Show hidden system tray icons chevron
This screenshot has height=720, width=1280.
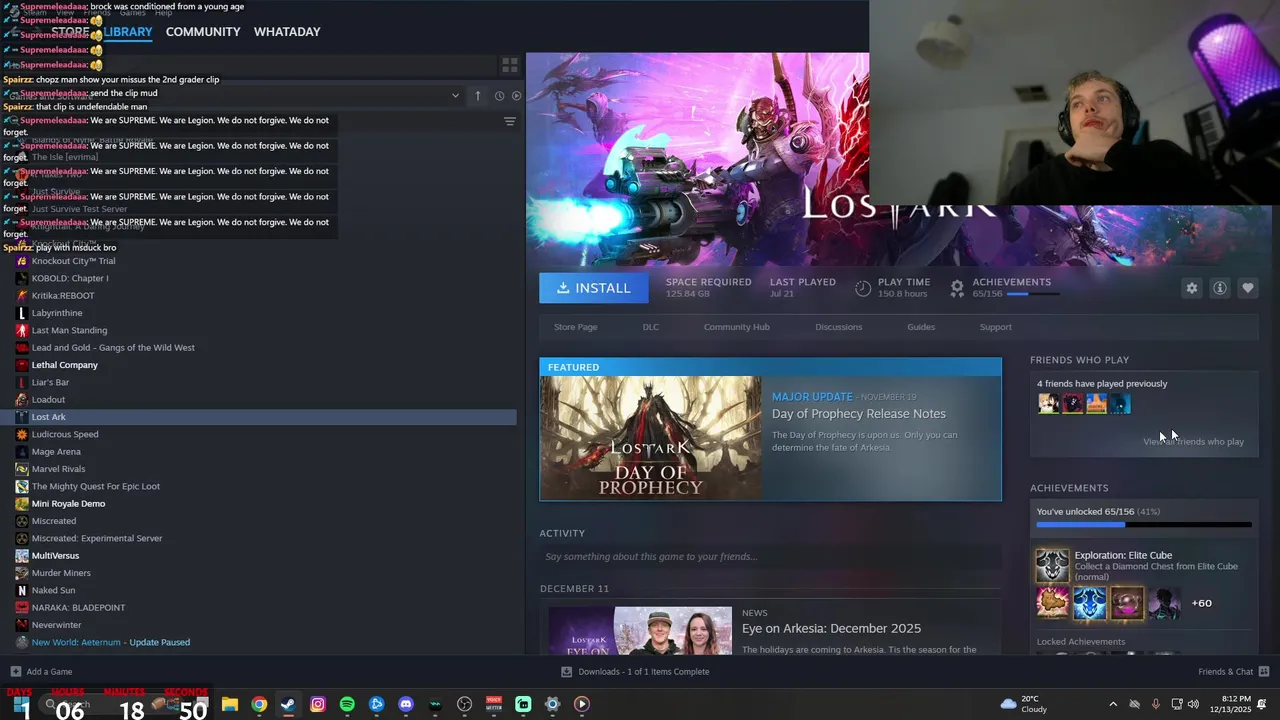click(1113, 704)
